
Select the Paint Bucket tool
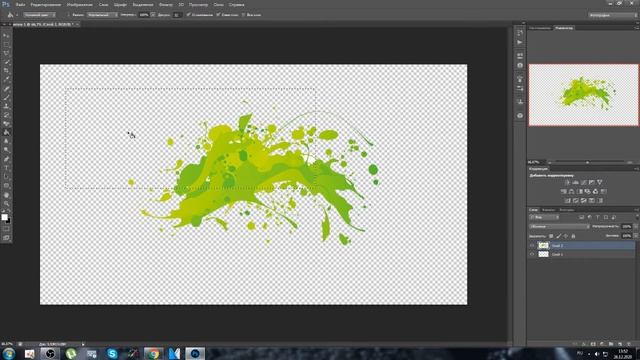tap(6, 133)
